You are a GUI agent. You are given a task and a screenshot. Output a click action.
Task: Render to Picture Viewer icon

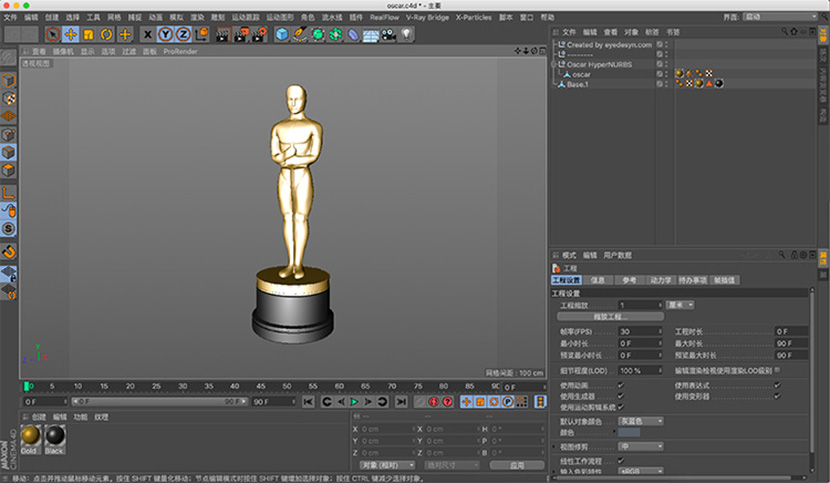coord(241,34)
